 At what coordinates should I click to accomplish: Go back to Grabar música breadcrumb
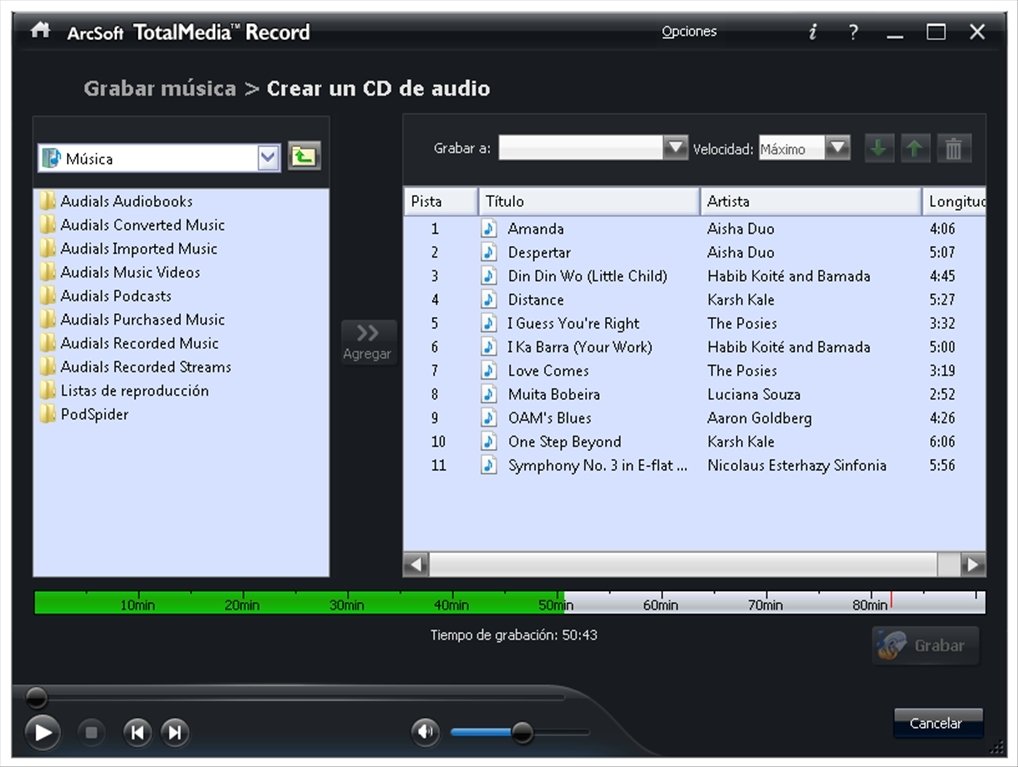[x=160, y=88]
